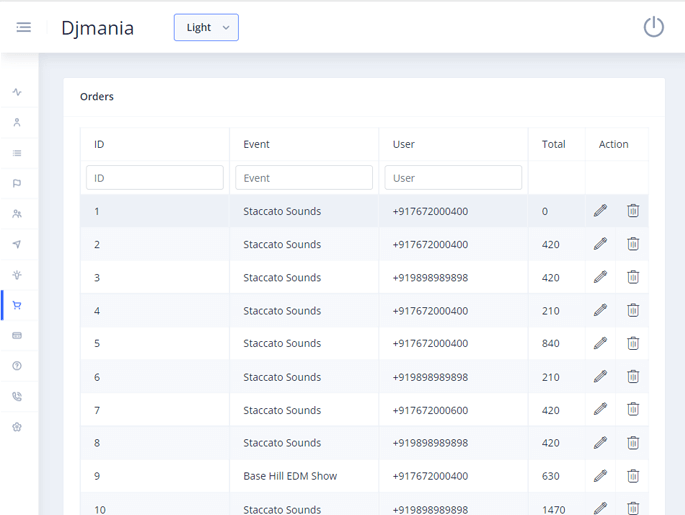Sort by the Total column header
This screenshot has width=685, height=515.
(x=554, y=144)
